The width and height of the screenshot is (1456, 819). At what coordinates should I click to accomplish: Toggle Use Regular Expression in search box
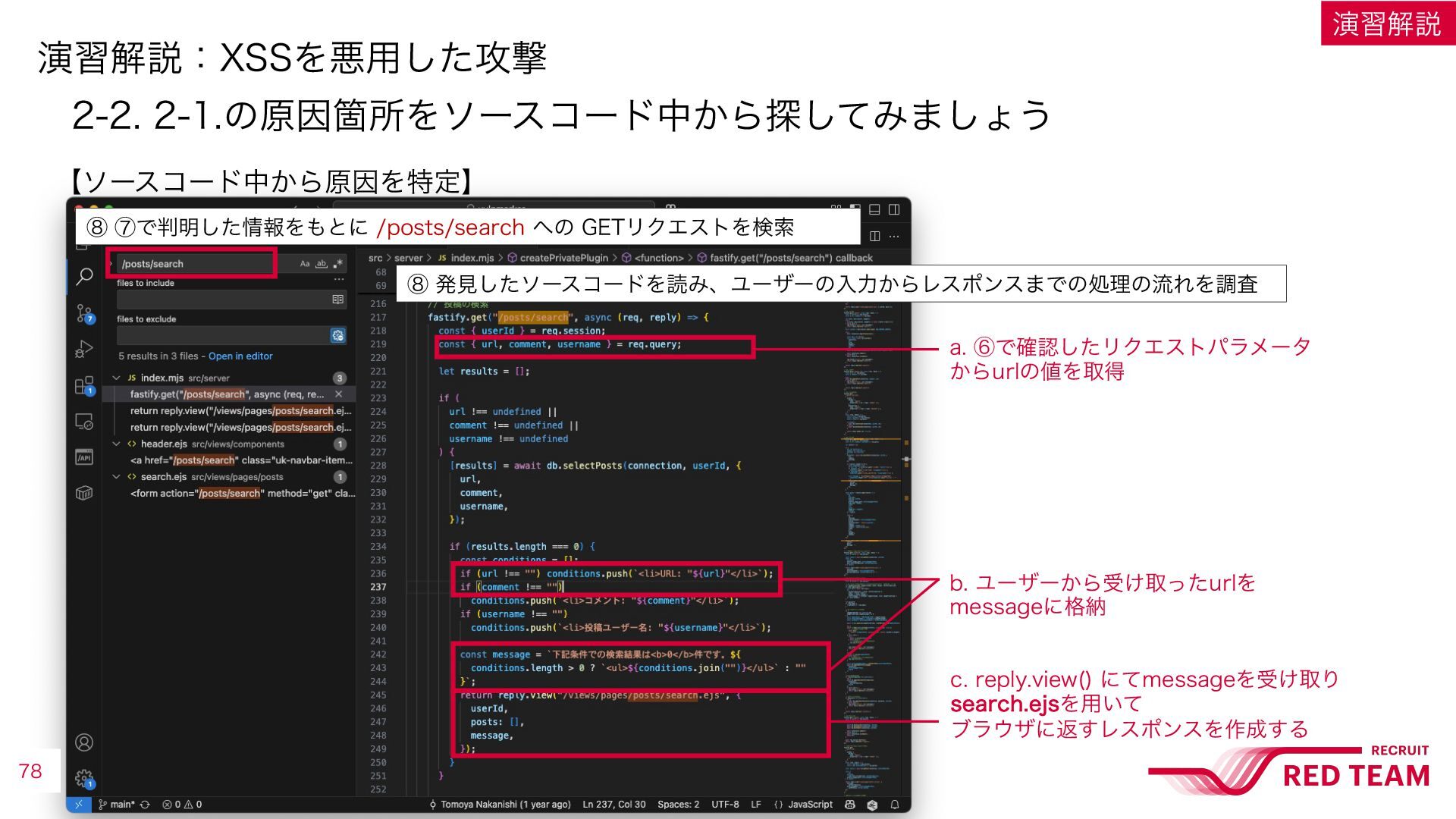(x=338, y=264)
